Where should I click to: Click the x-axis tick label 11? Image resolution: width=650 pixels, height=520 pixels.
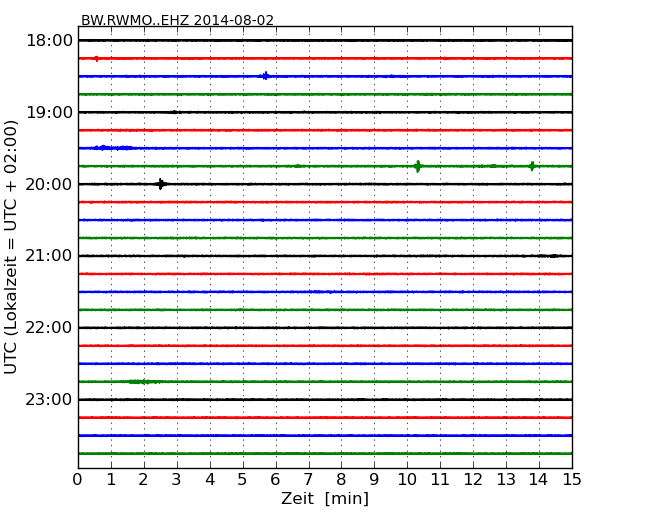[440, 480]
